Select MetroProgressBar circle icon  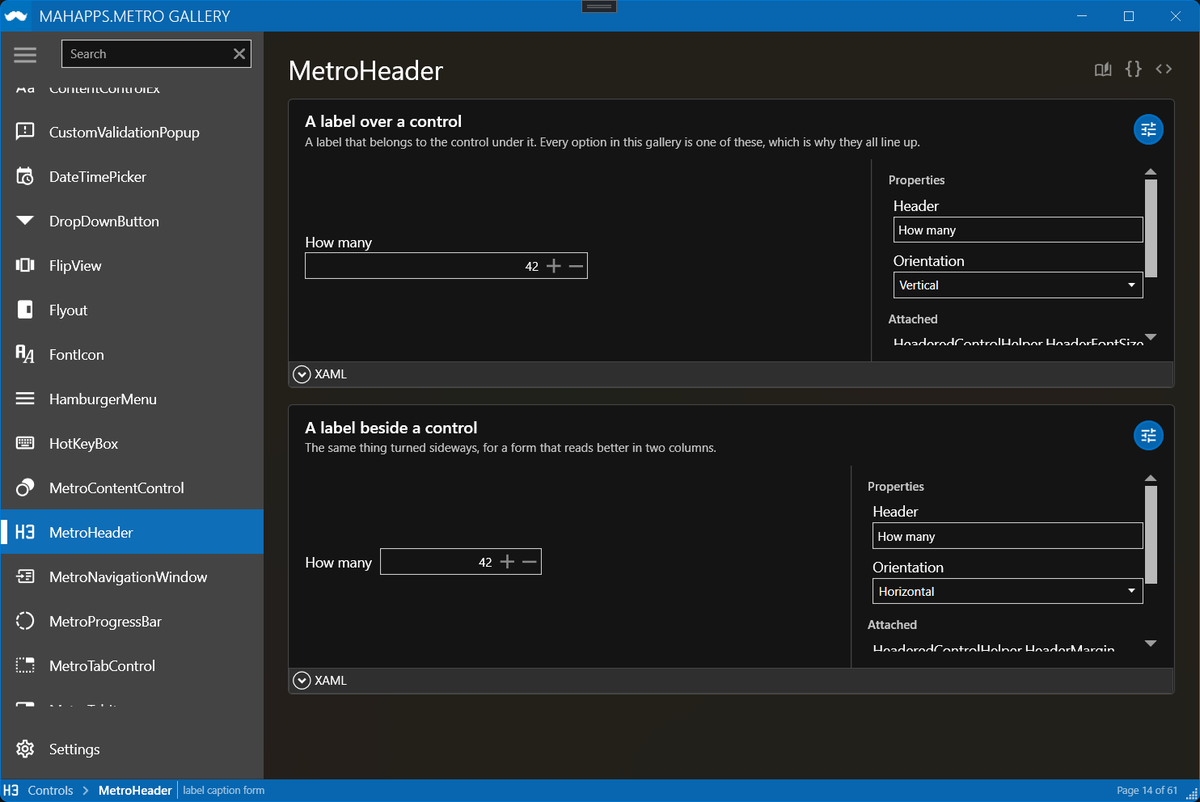[x=26, y=621]
